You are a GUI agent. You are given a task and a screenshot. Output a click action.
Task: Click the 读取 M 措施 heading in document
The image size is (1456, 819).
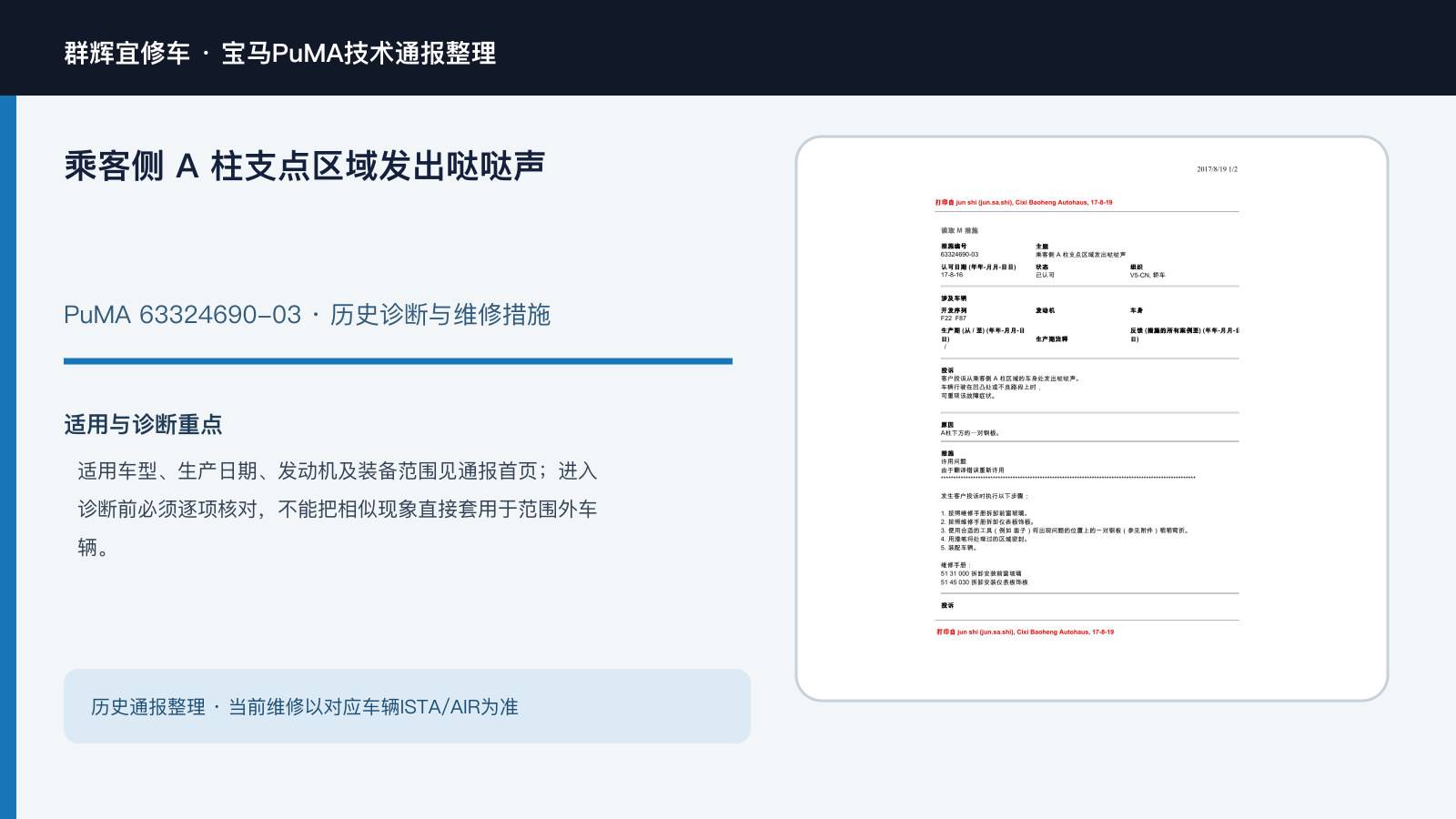[959, 231]
